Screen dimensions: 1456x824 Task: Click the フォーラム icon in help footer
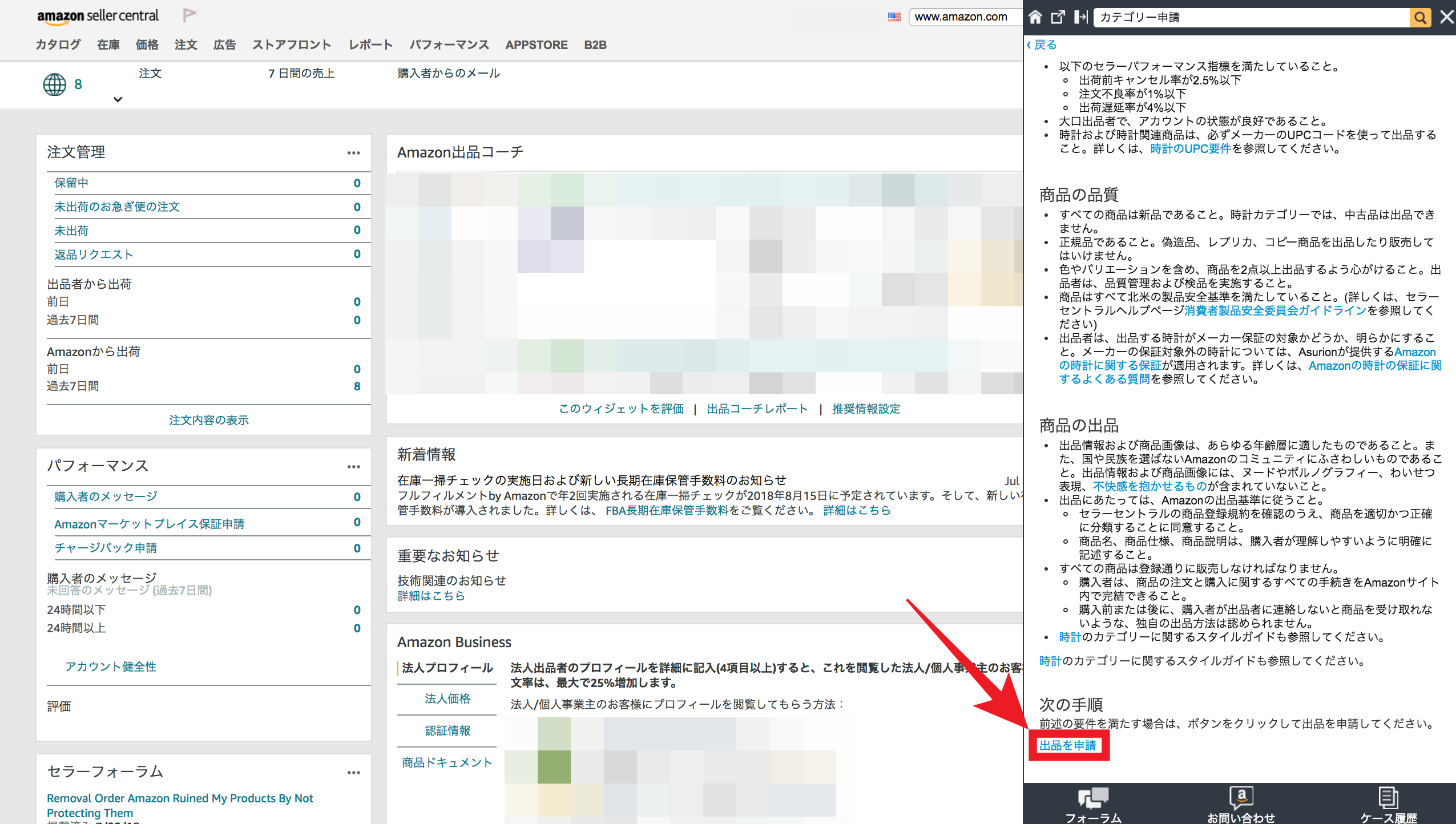coord(1093,798)
